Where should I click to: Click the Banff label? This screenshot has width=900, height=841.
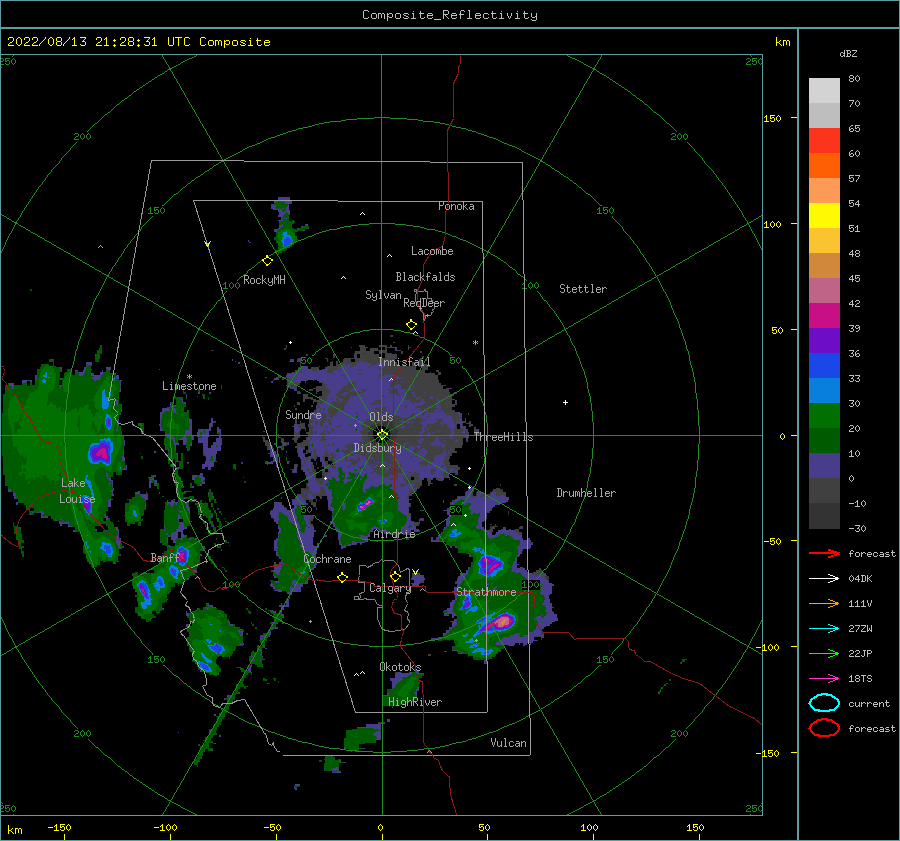click(166, 558)
